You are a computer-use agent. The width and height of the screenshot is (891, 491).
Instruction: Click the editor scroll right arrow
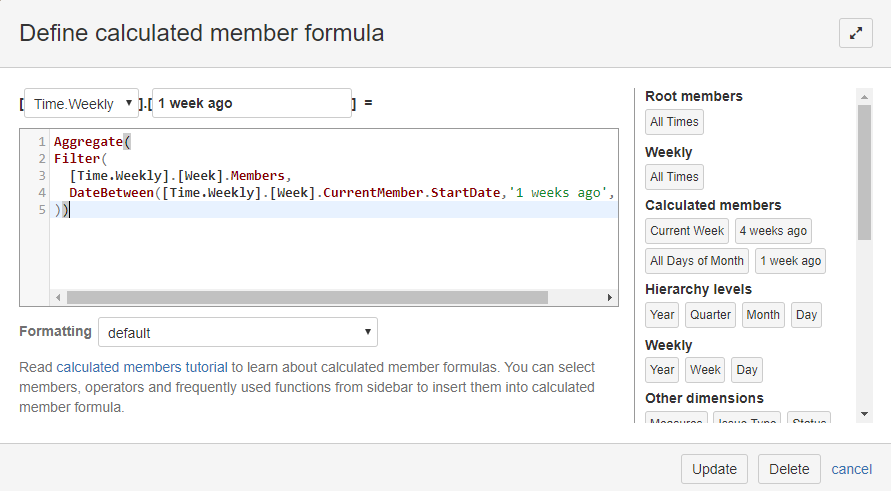[610, 297]
